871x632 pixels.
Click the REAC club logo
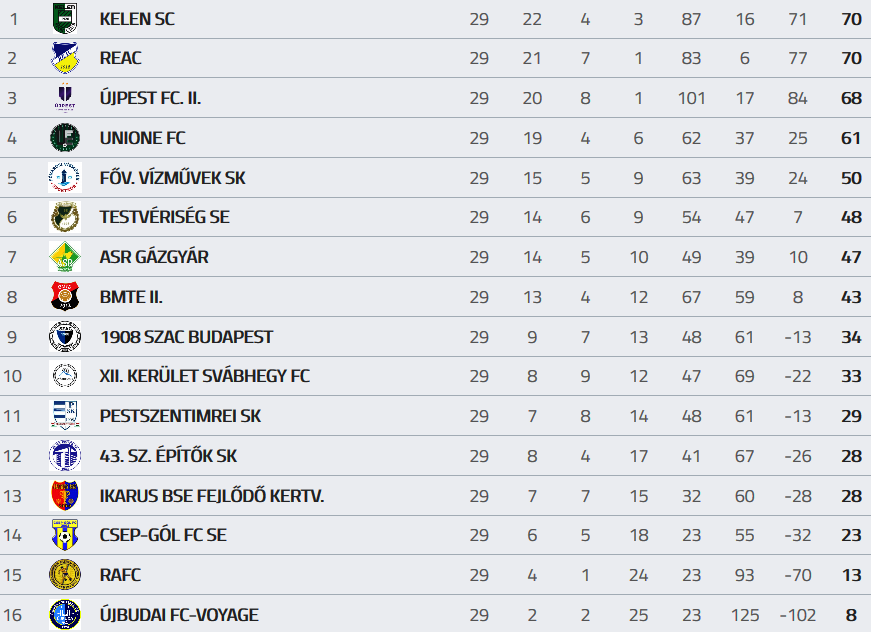point(65,58)
